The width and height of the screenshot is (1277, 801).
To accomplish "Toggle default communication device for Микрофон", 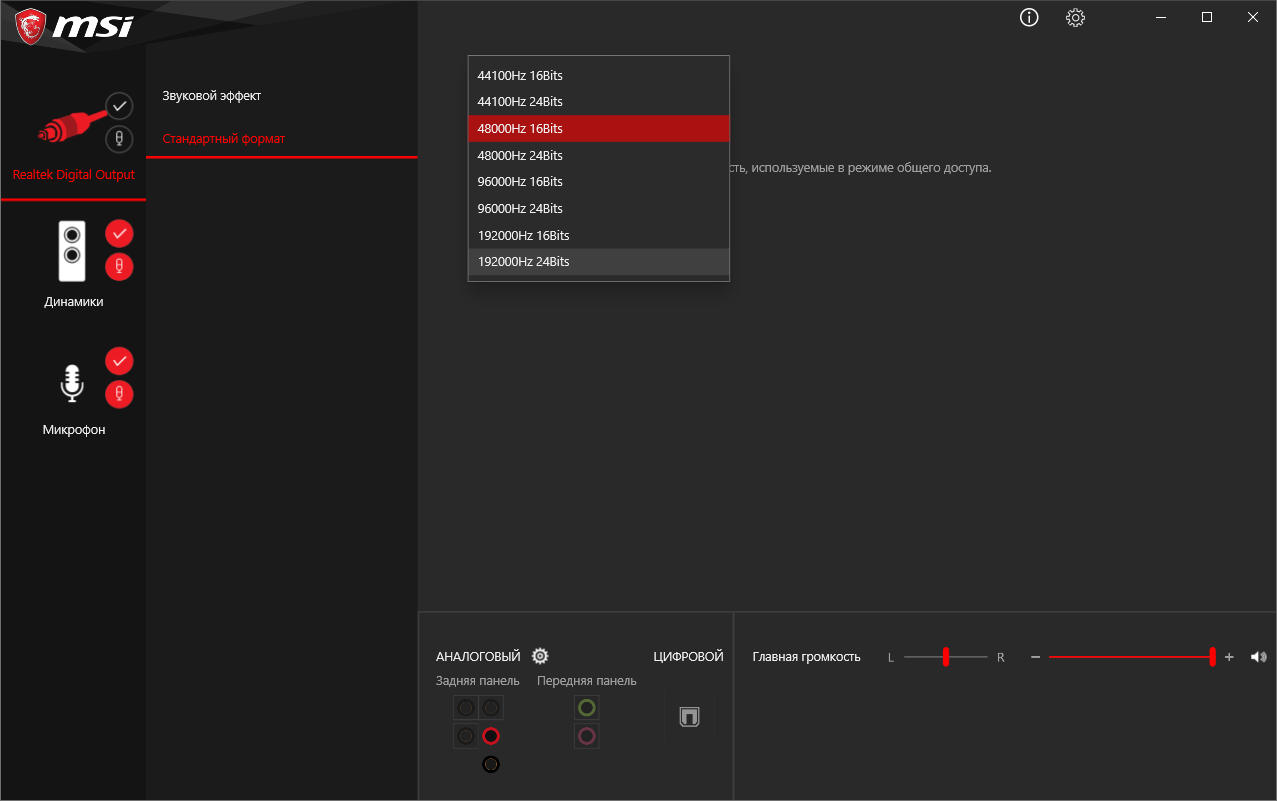I will pyautogui.click(x=119, y=394).
